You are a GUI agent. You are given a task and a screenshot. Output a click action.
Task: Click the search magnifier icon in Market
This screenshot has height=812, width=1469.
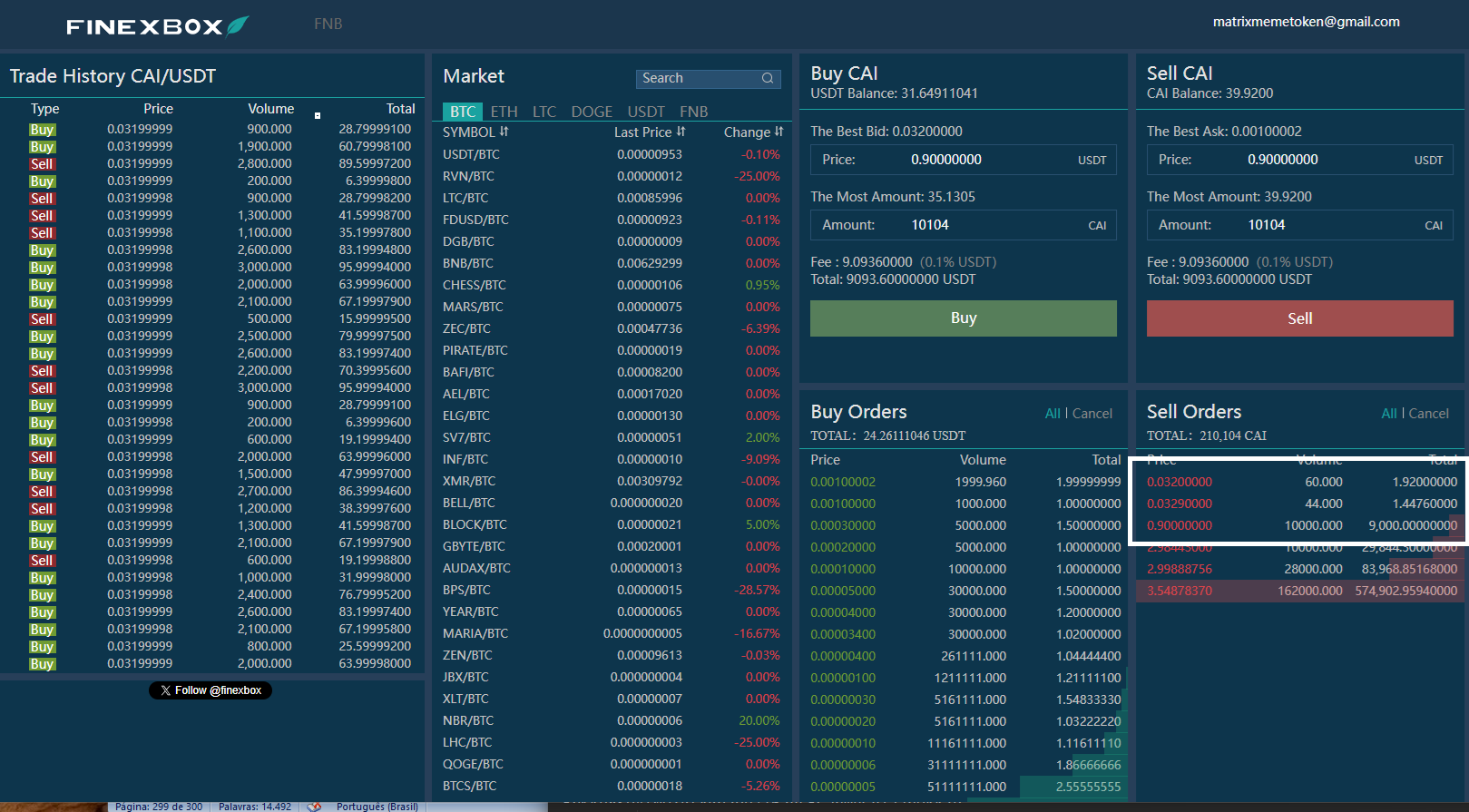pyautogui.click(x=768, y=78)
